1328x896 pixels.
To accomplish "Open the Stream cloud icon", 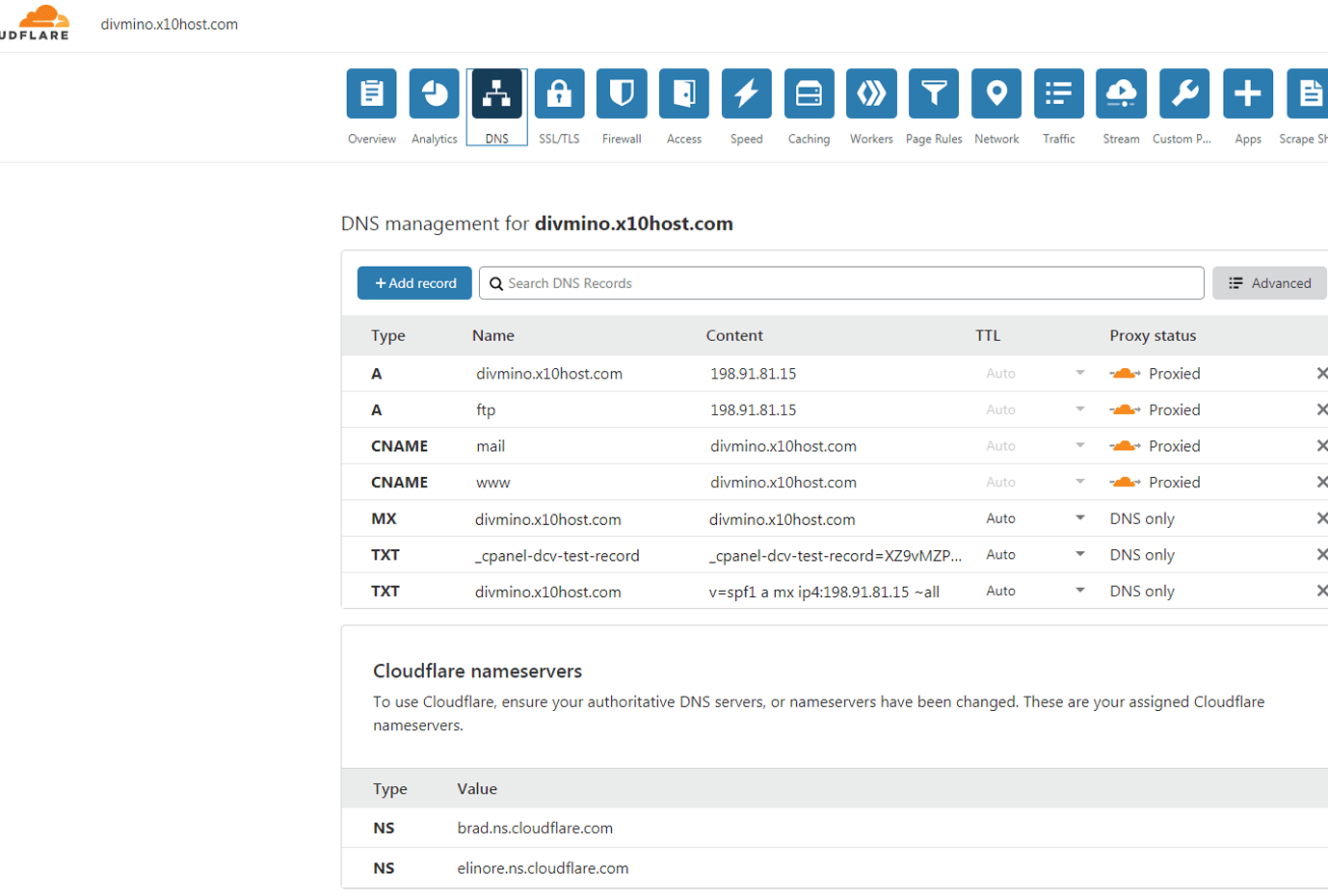I will tap(1122, 93).
